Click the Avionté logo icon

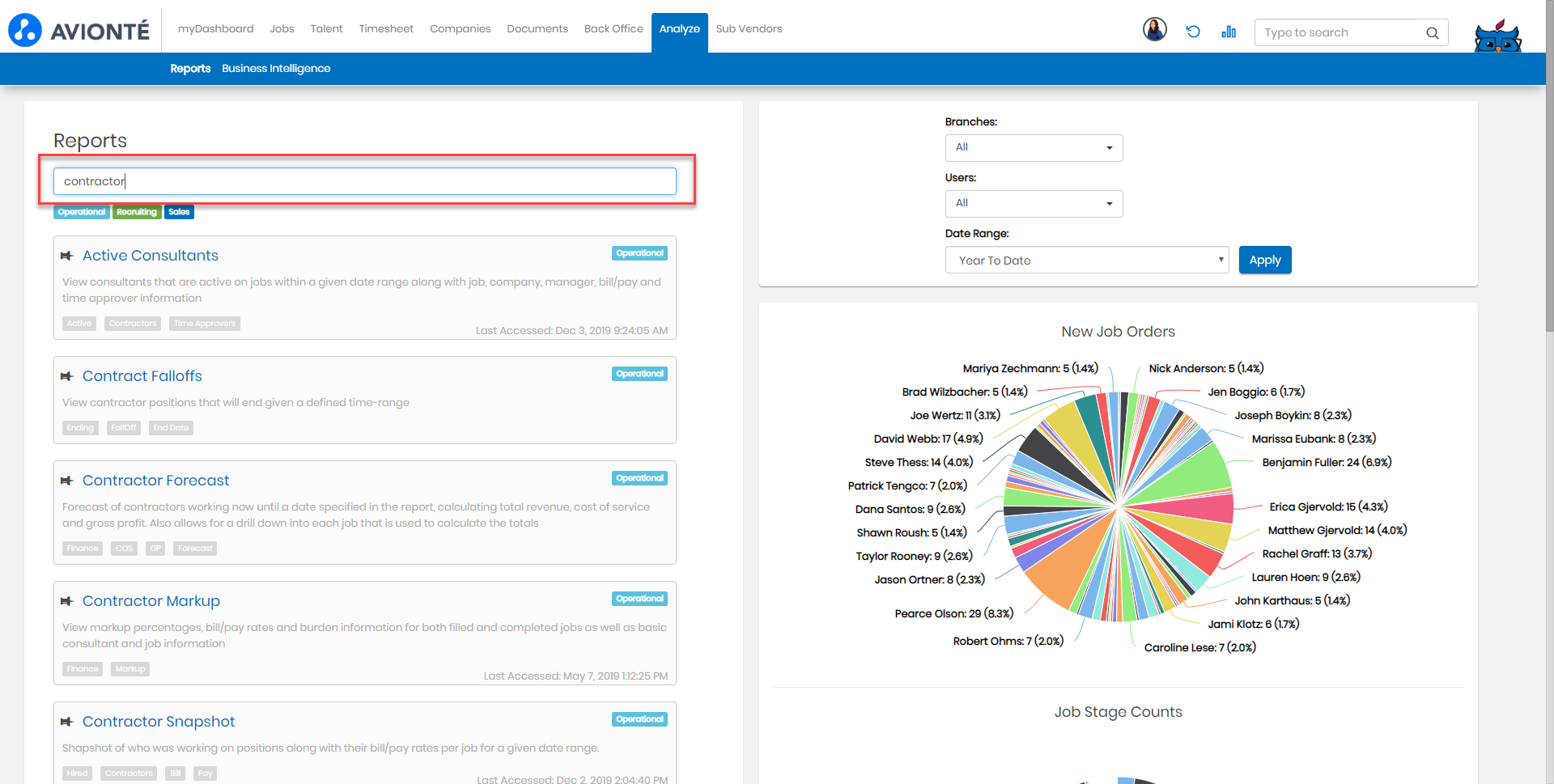tap(25, 31)
